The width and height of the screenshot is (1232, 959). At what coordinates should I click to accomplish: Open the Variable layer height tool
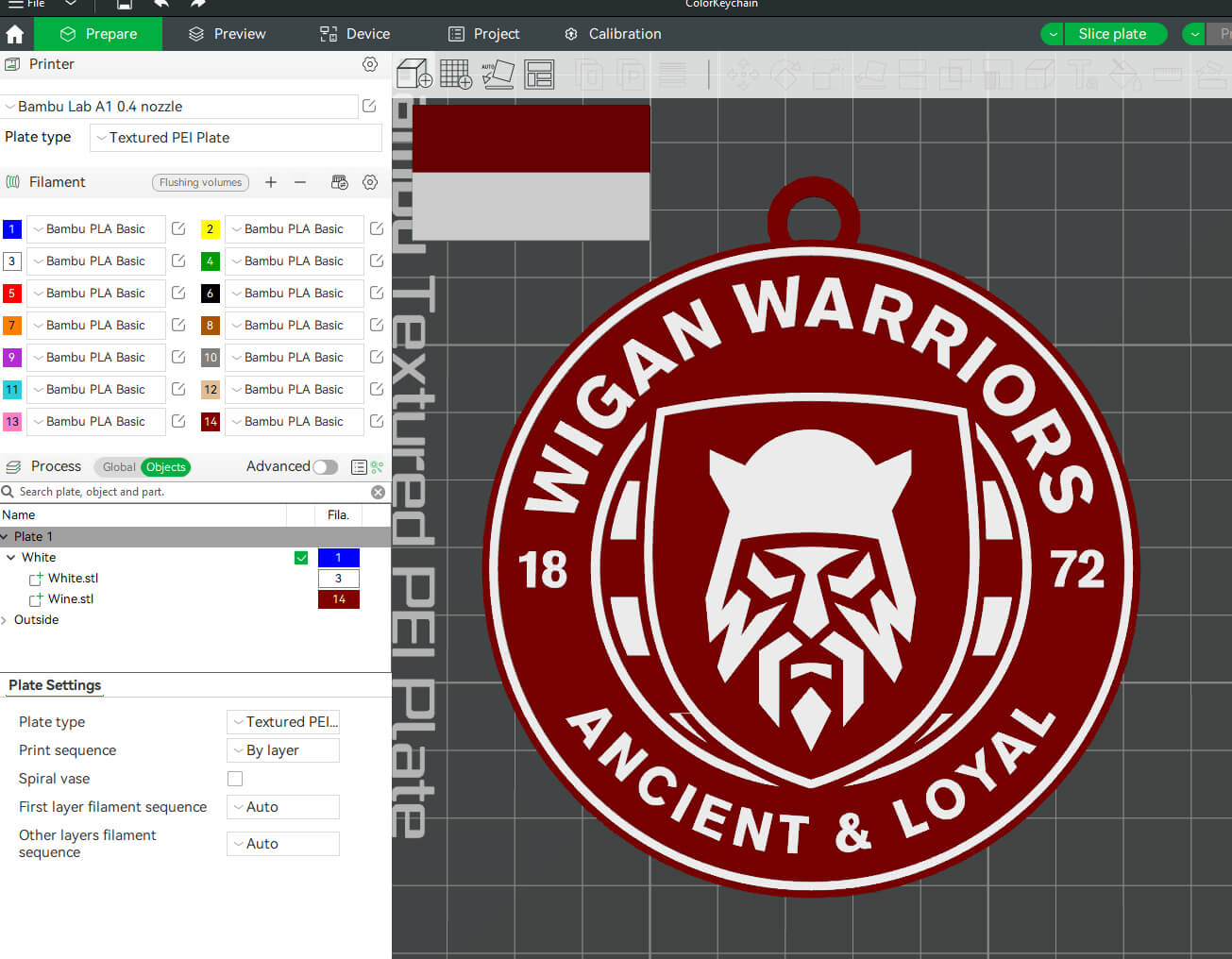pos(672,75)
